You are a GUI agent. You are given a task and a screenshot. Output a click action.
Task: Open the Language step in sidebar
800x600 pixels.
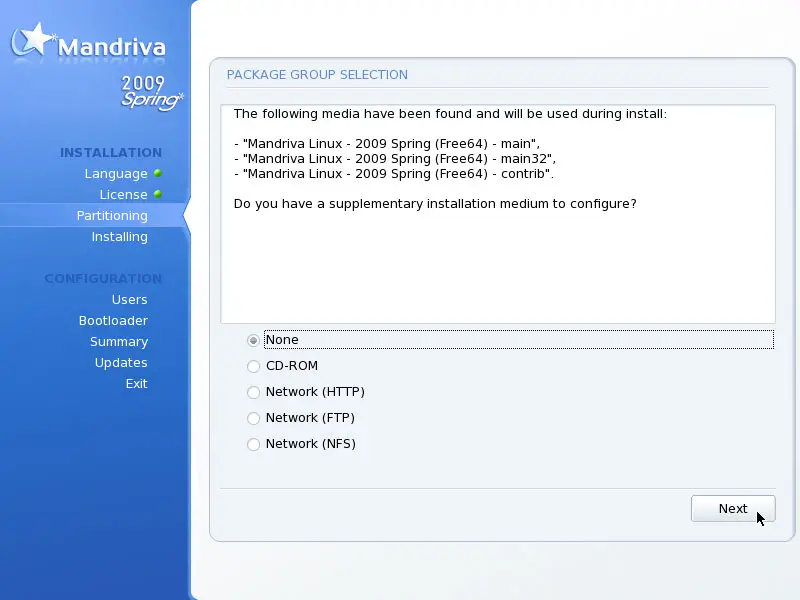click(x=116, y=174)
